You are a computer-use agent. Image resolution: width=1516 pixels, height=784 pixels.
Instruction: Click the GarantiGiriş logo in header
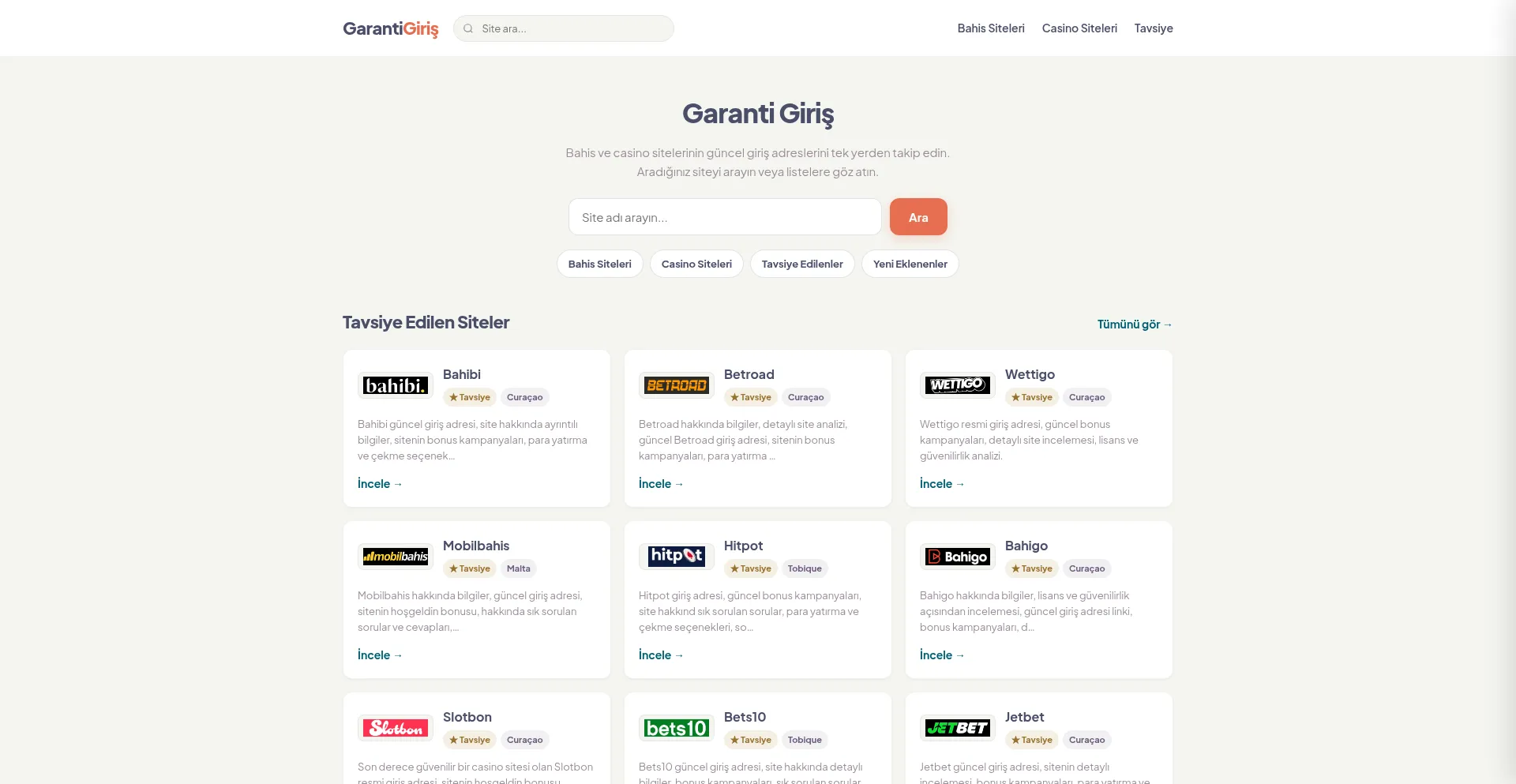390,28
